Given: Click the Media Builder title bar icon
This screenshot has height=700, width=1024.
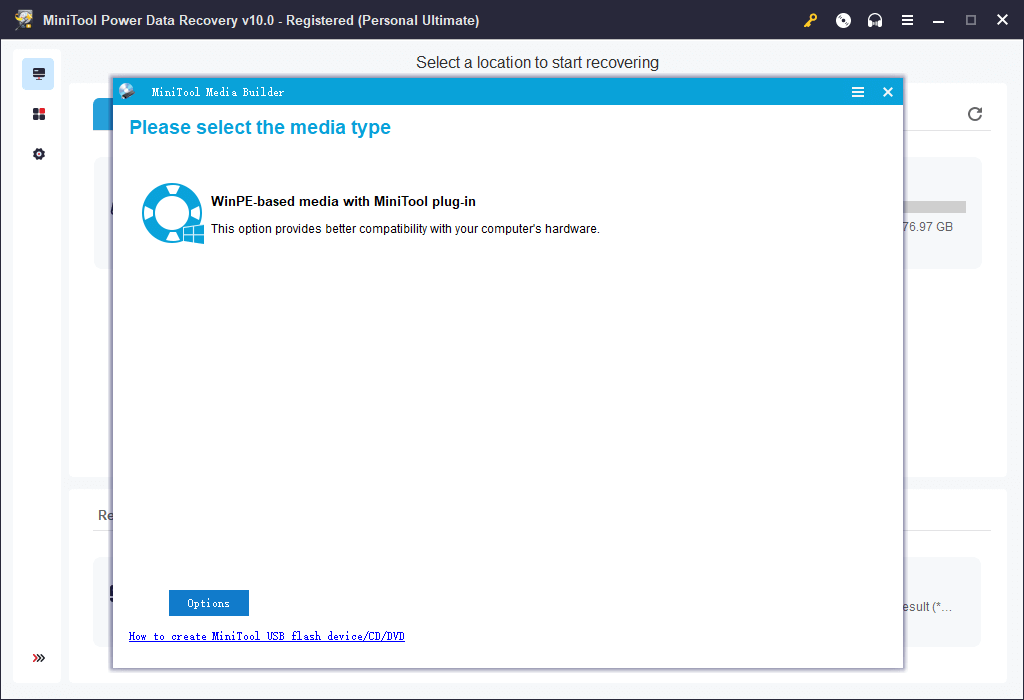Looking at the screenshot, I should [x=127, y=92].
